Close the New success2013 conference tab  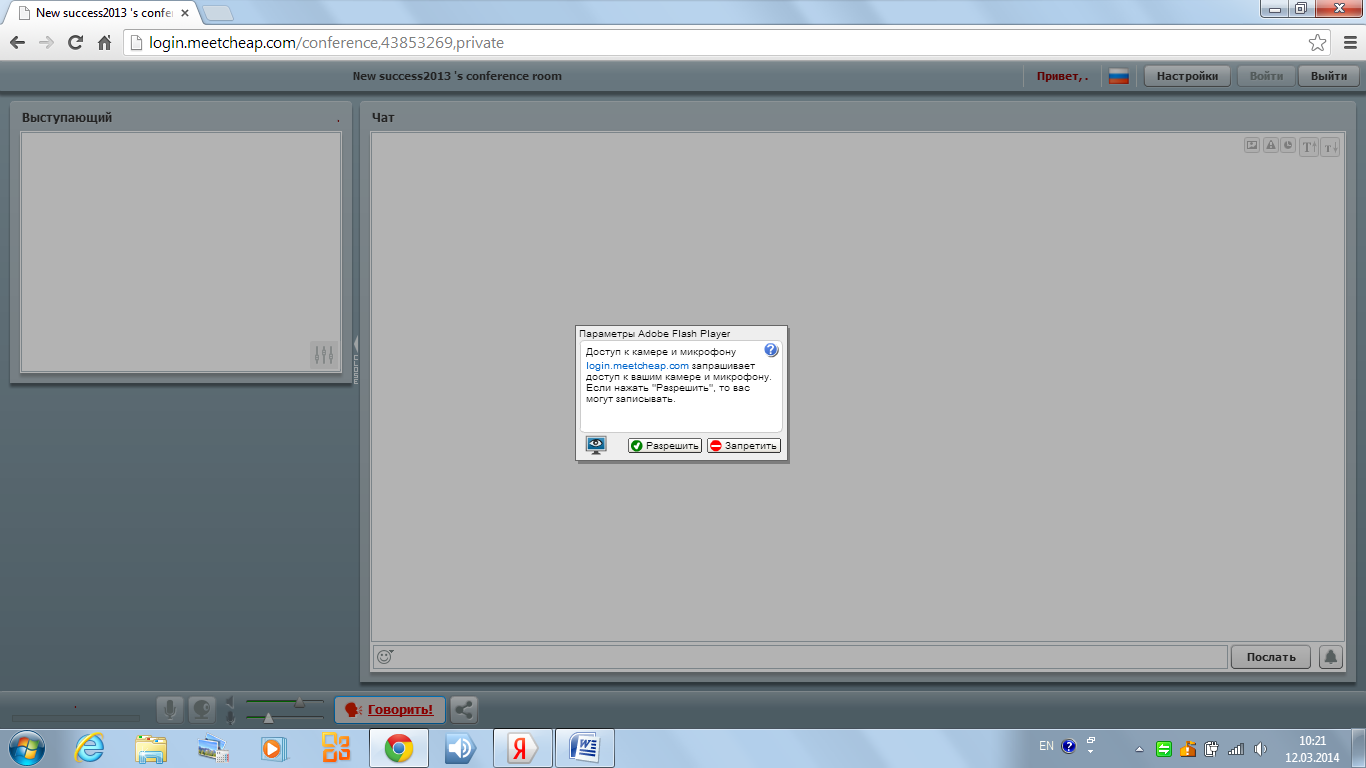click(185, 13)
